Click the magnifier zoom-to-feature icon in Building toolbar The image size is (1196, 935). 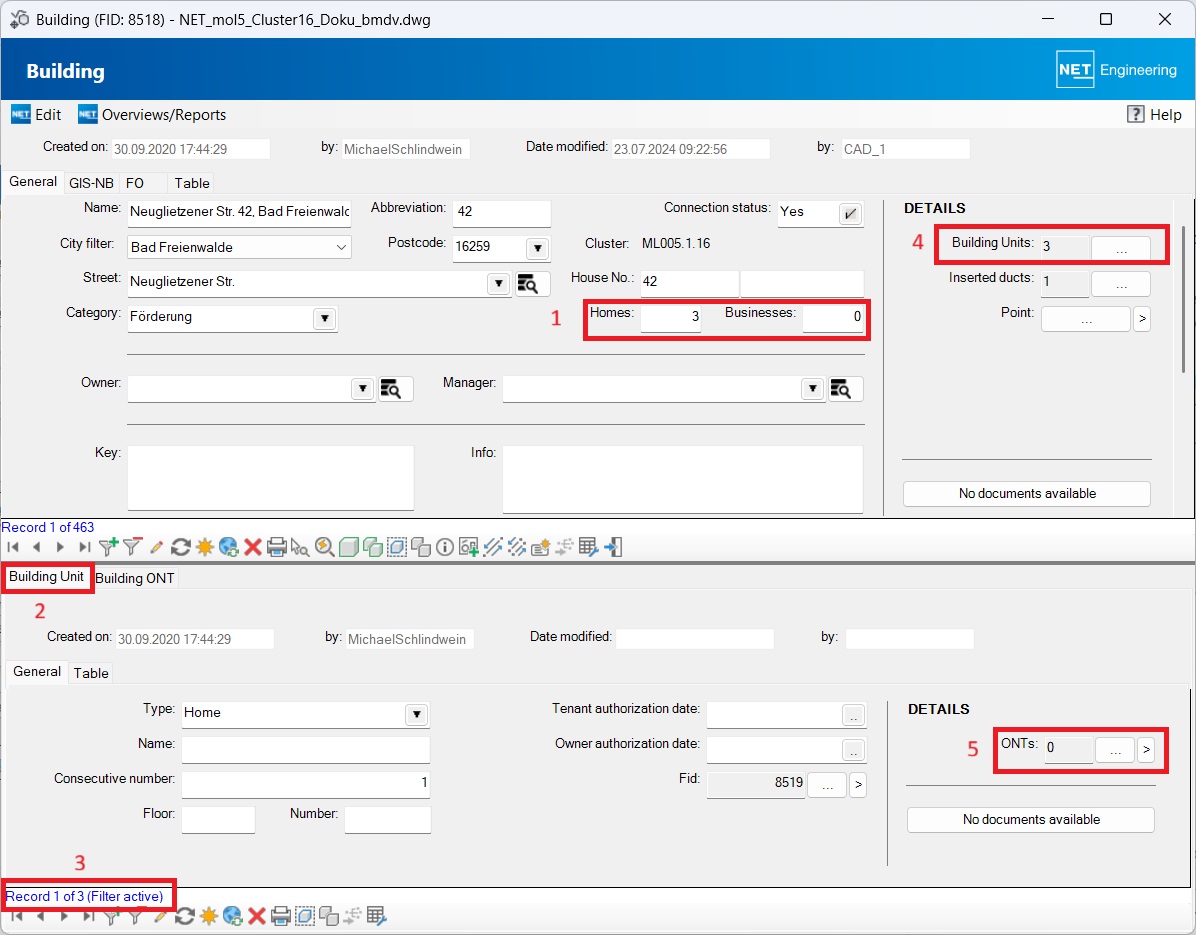[324, 547]
